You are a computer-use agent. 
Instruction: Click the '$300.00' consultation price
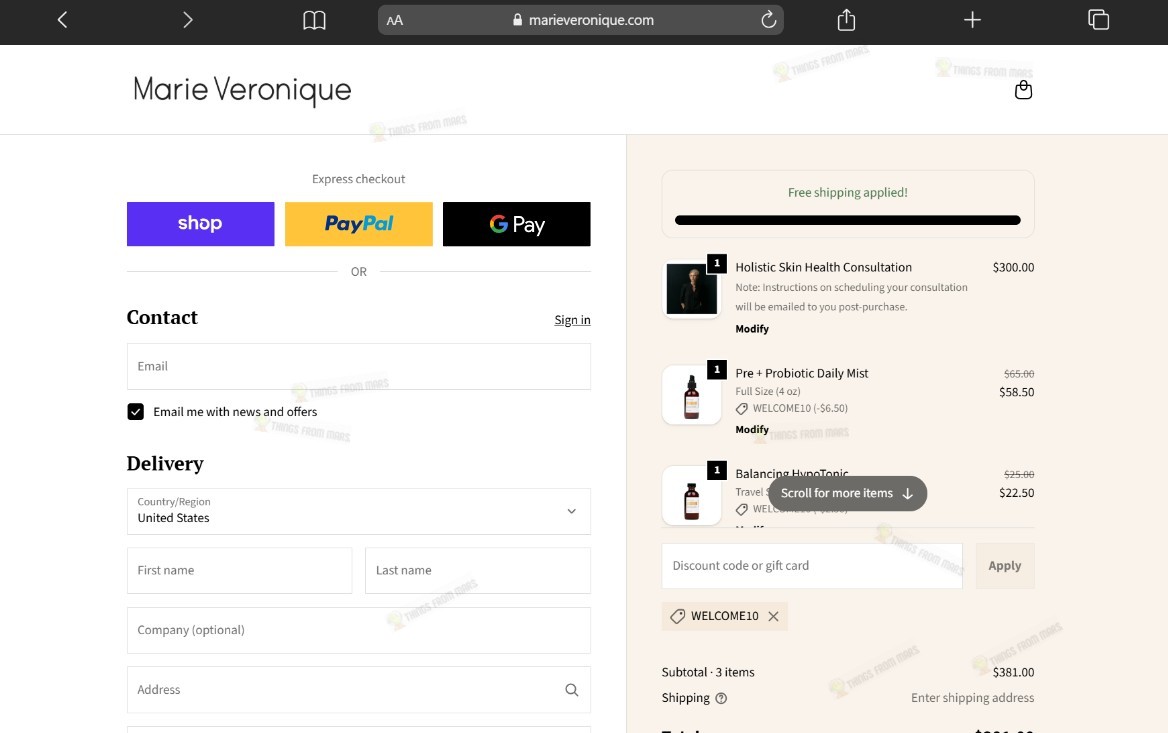1013,267
